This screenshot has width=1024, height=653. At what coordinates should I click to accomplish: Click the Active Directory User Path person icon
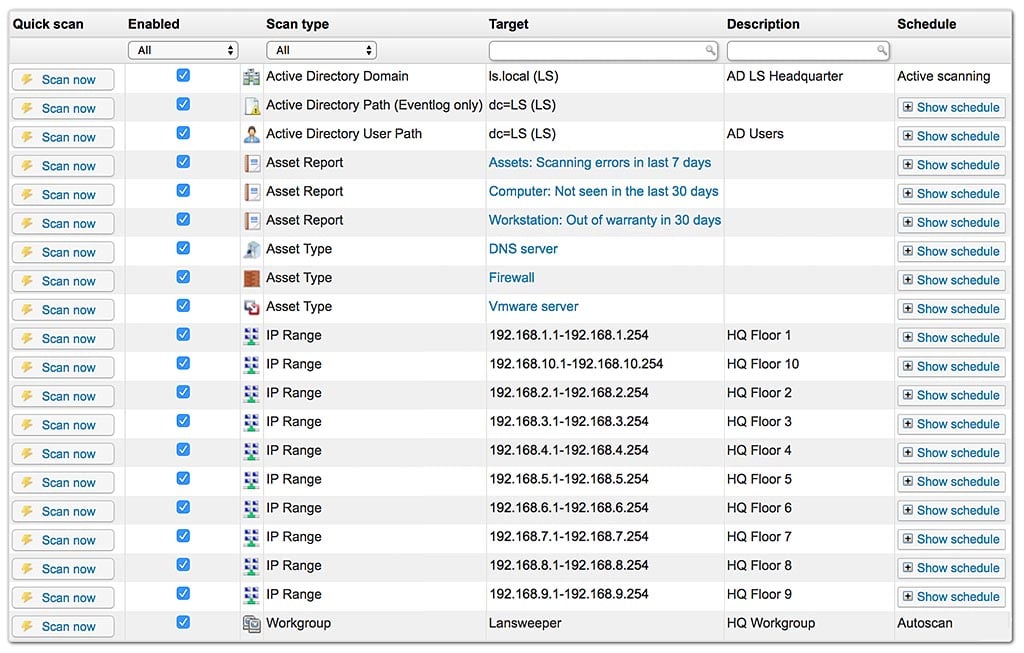(x=251, y=135)
